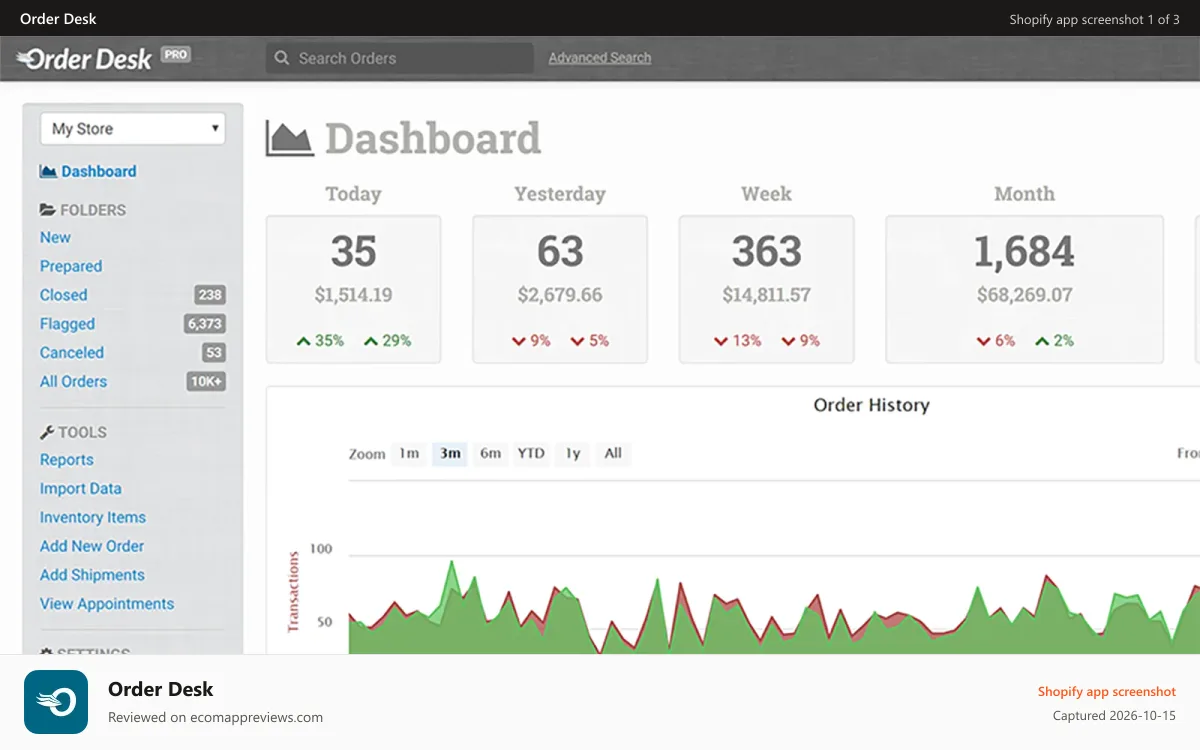The image size is (1200, 750).
Task: Click the red down arrow at 6%
Action: (x=984, y=341)
